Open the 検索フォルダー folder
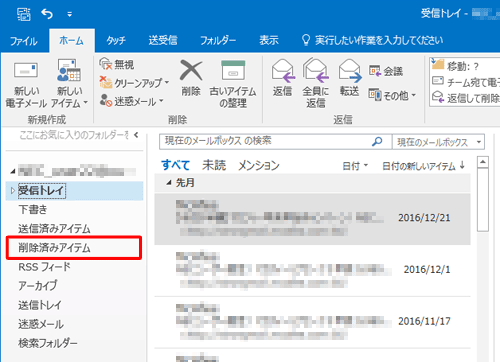This screenshot has width=500, height=362. [48, 343]
